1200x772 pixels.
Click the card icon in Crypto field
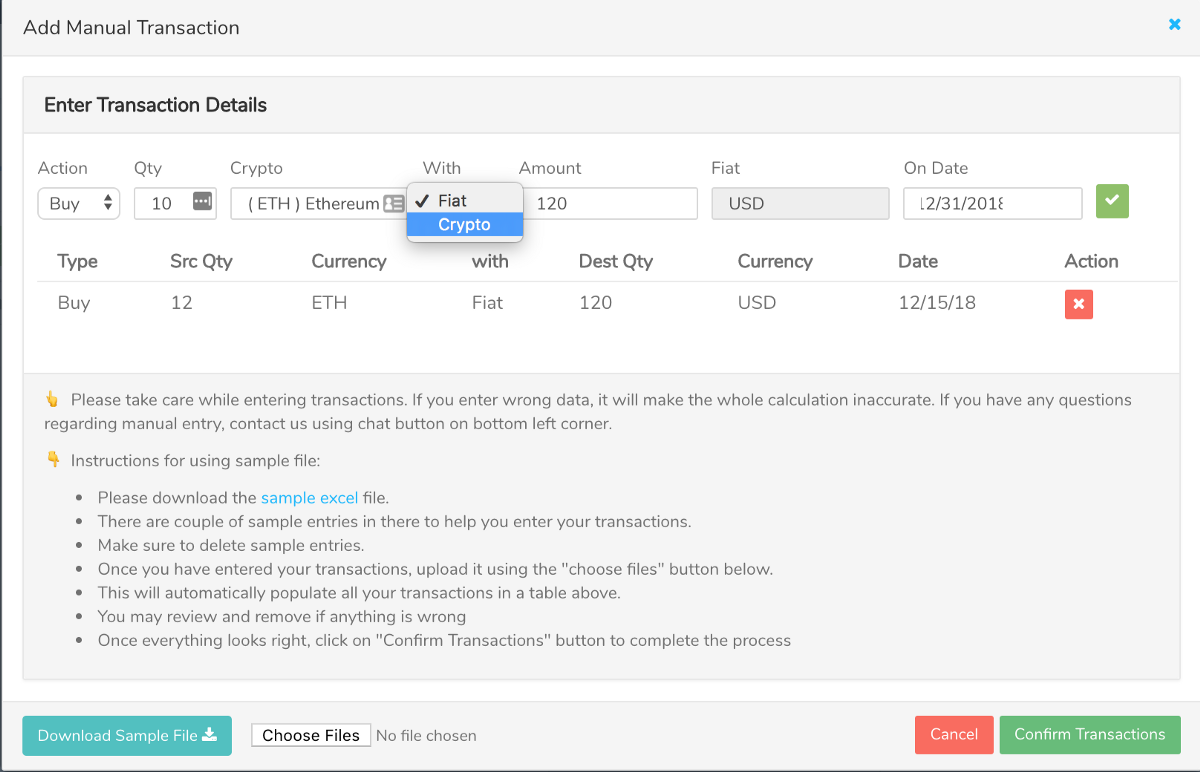[394, 204]
